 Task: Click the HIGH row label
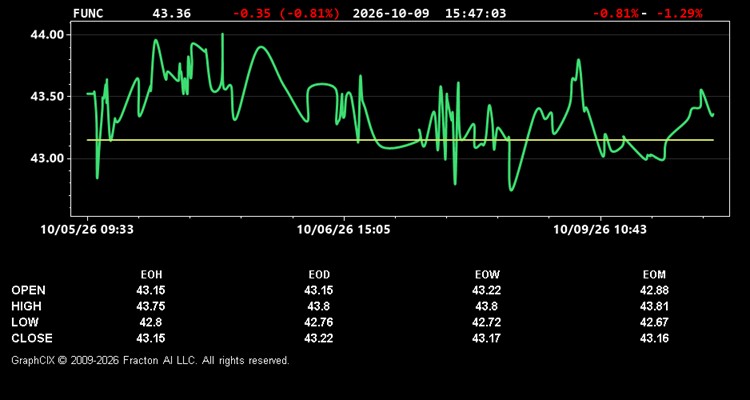[x=26, y=306]
